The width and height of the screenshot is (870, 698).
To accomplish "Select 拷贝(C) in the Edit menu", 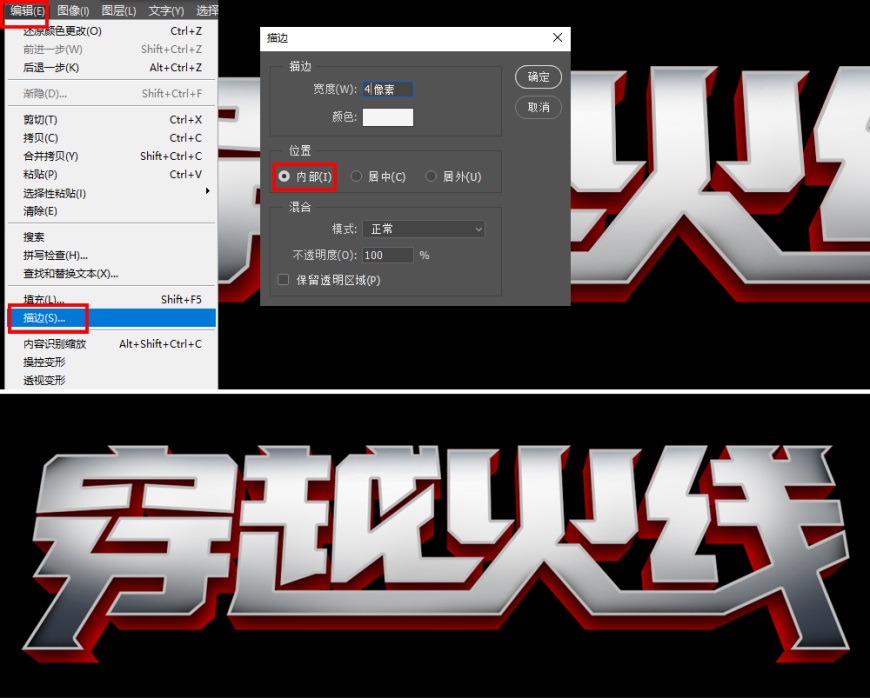I will 111,138.
